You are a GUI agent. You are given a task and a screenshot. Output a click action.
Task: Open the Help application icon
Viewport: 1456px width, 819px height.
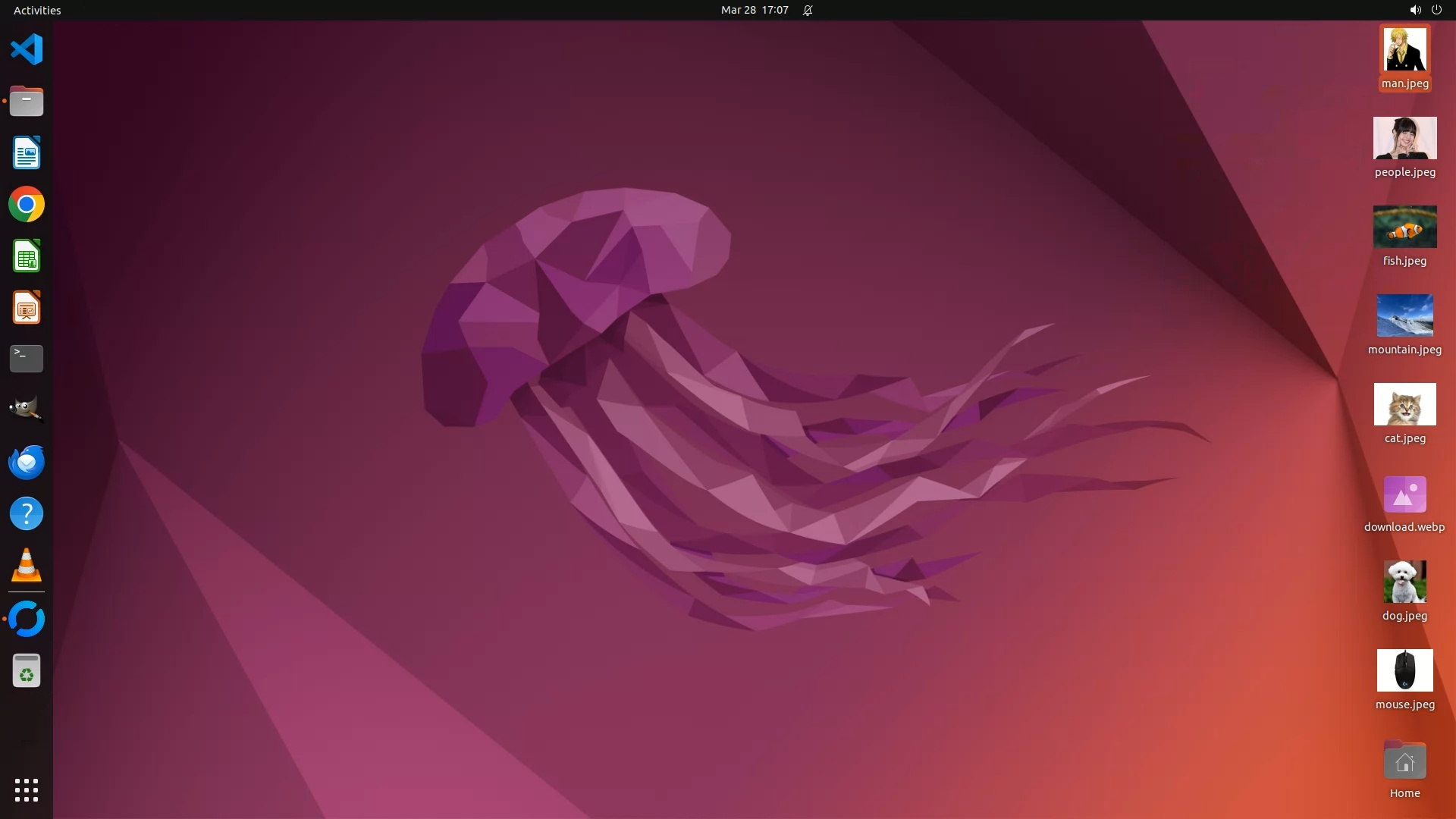coord(27,513)
